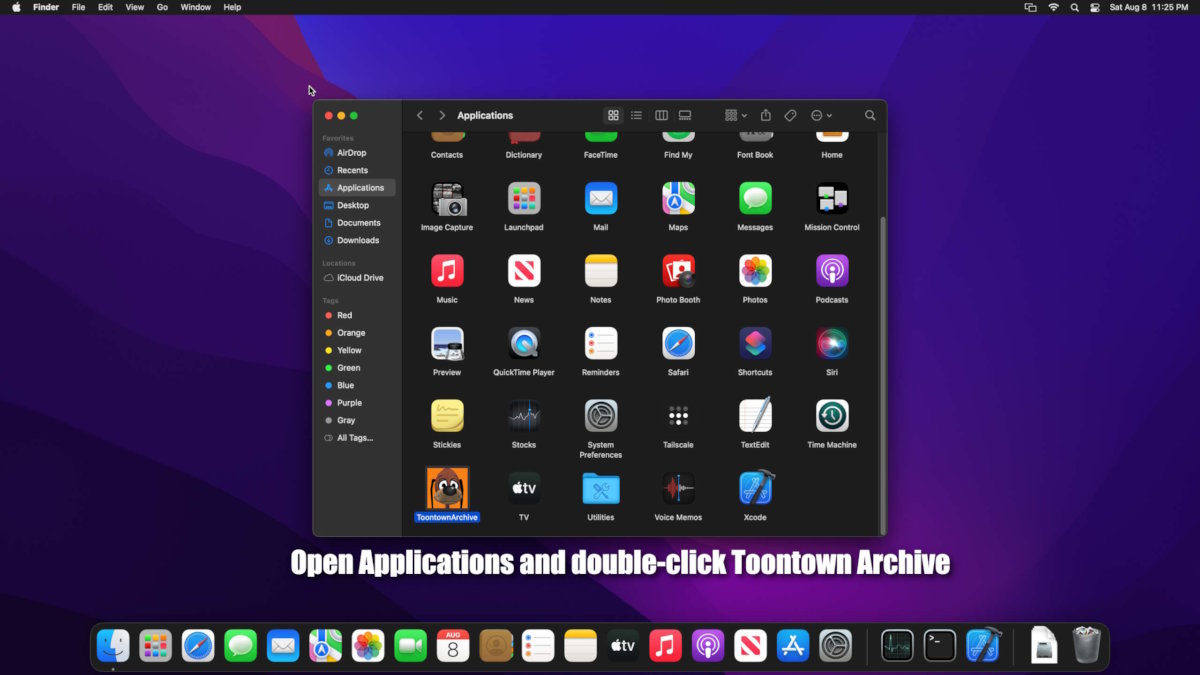Image resolution: width=1200 pixels, height=675 pixels.
Task: Select Mail in the Applications grid
Action: 601,198
